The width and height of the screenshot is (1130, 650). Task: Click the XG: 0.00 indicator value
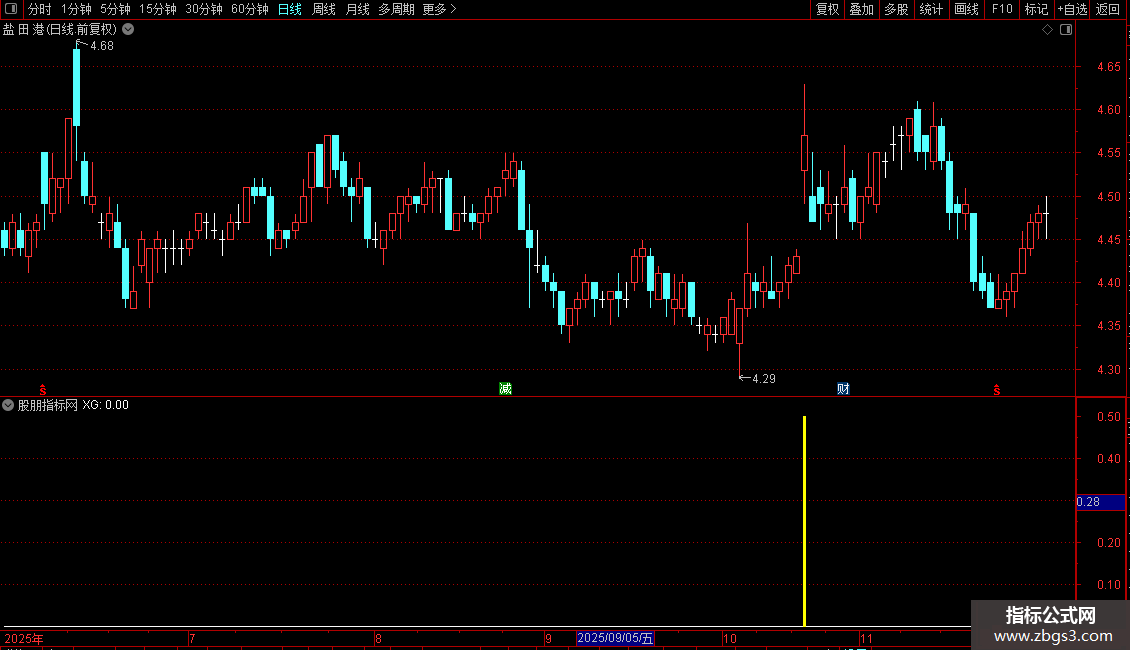pyautogui.click(x=105, y=405)
